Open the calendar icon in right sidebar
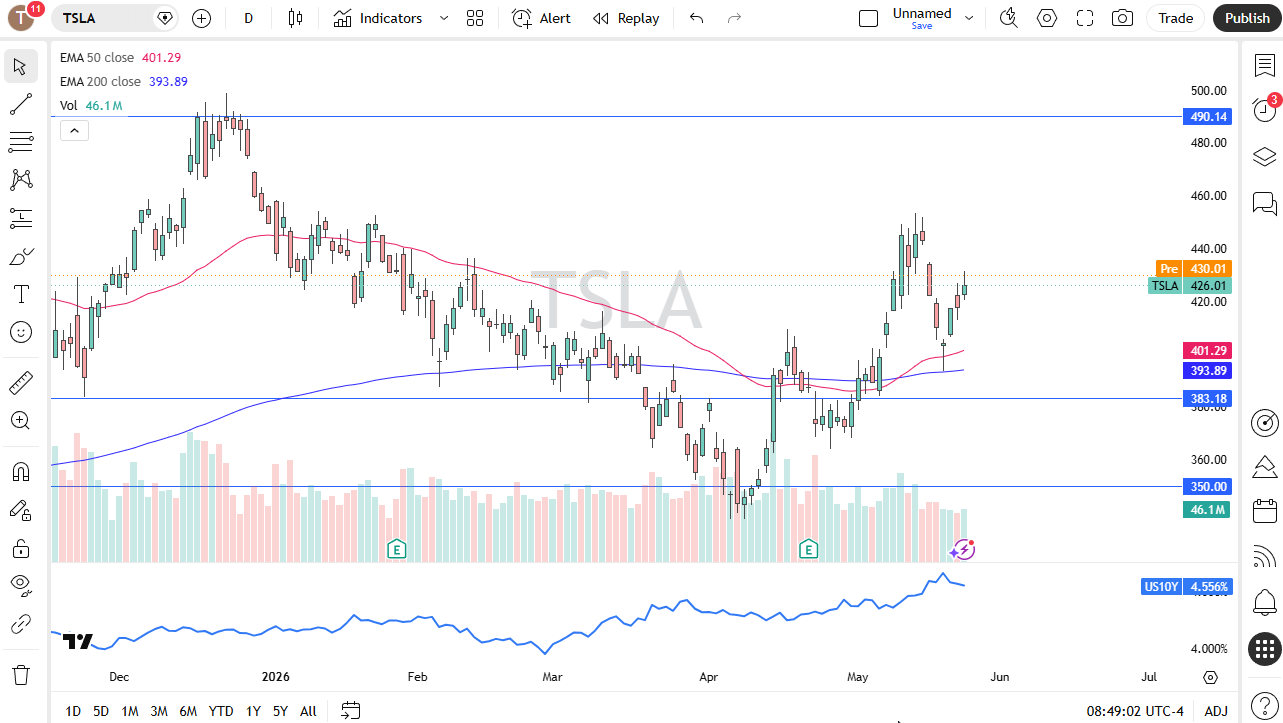 (x=1265, y=510)
